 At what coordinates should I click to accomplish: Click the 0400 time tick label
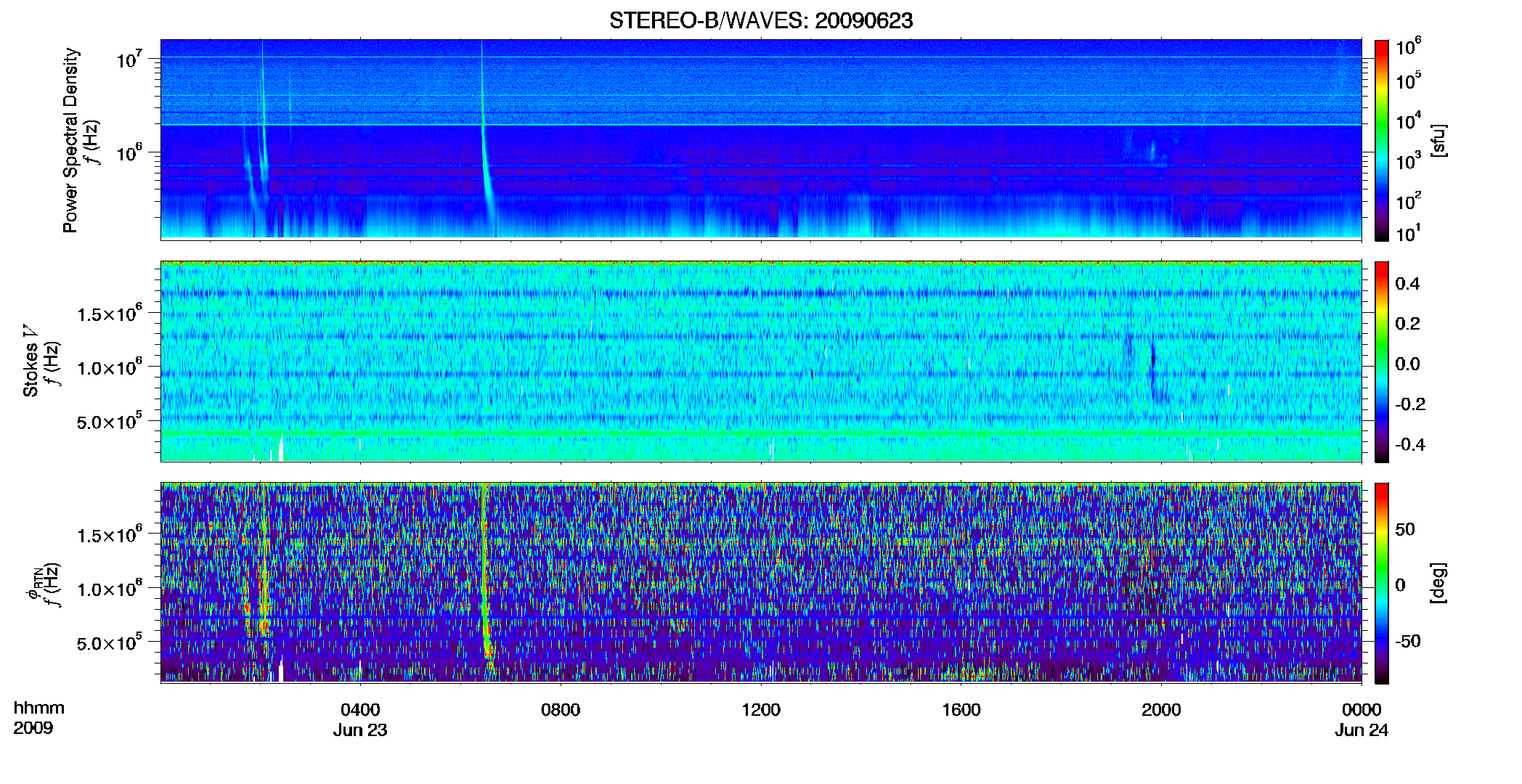[360, 709]
